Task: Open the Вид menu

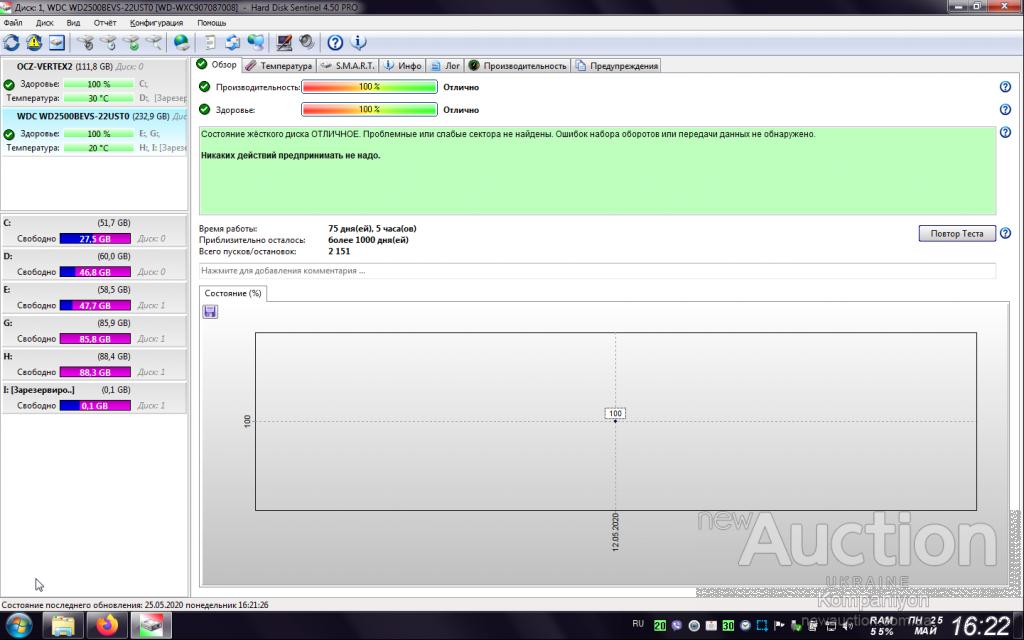Action: coord(73,22)
